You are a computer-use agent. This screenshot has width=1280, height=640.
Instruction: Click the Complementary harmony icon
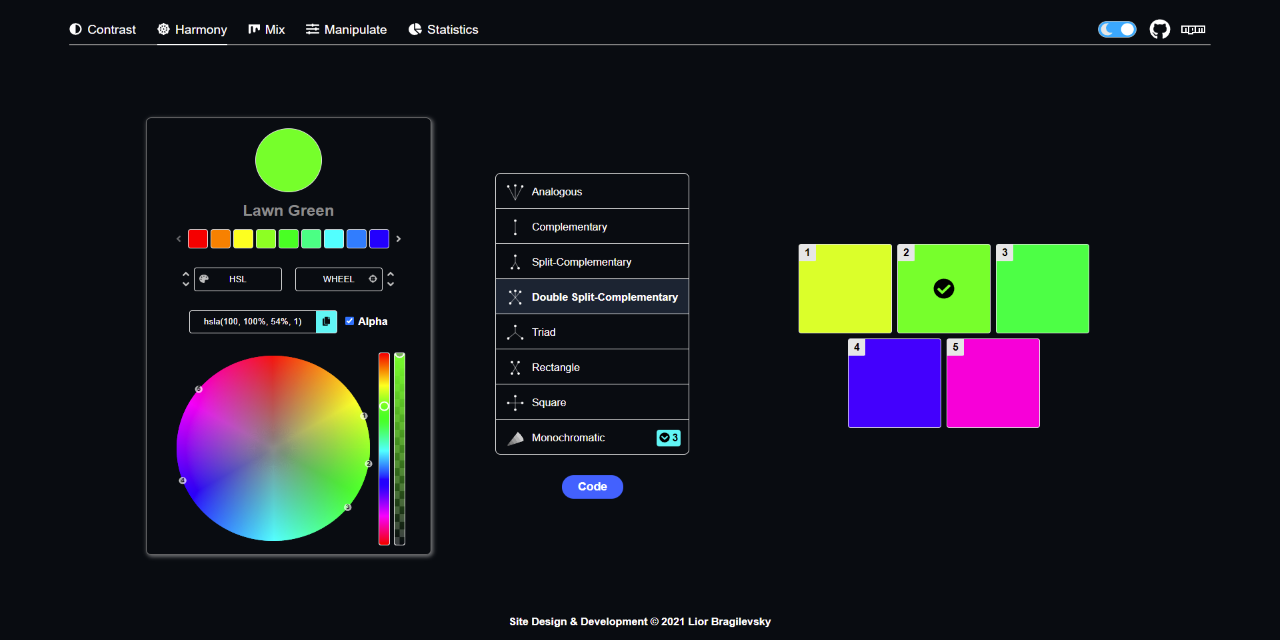(x=514, y=226)
